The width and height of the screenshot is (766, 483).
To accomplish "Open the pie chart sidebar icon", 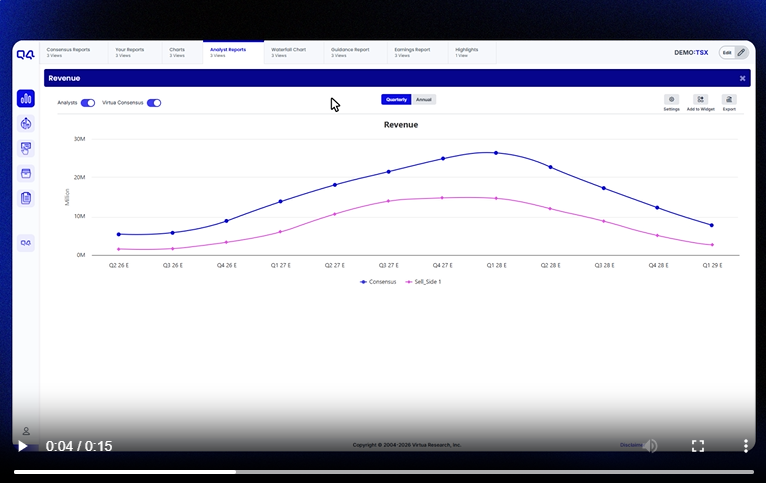I will tap(26, 124).
